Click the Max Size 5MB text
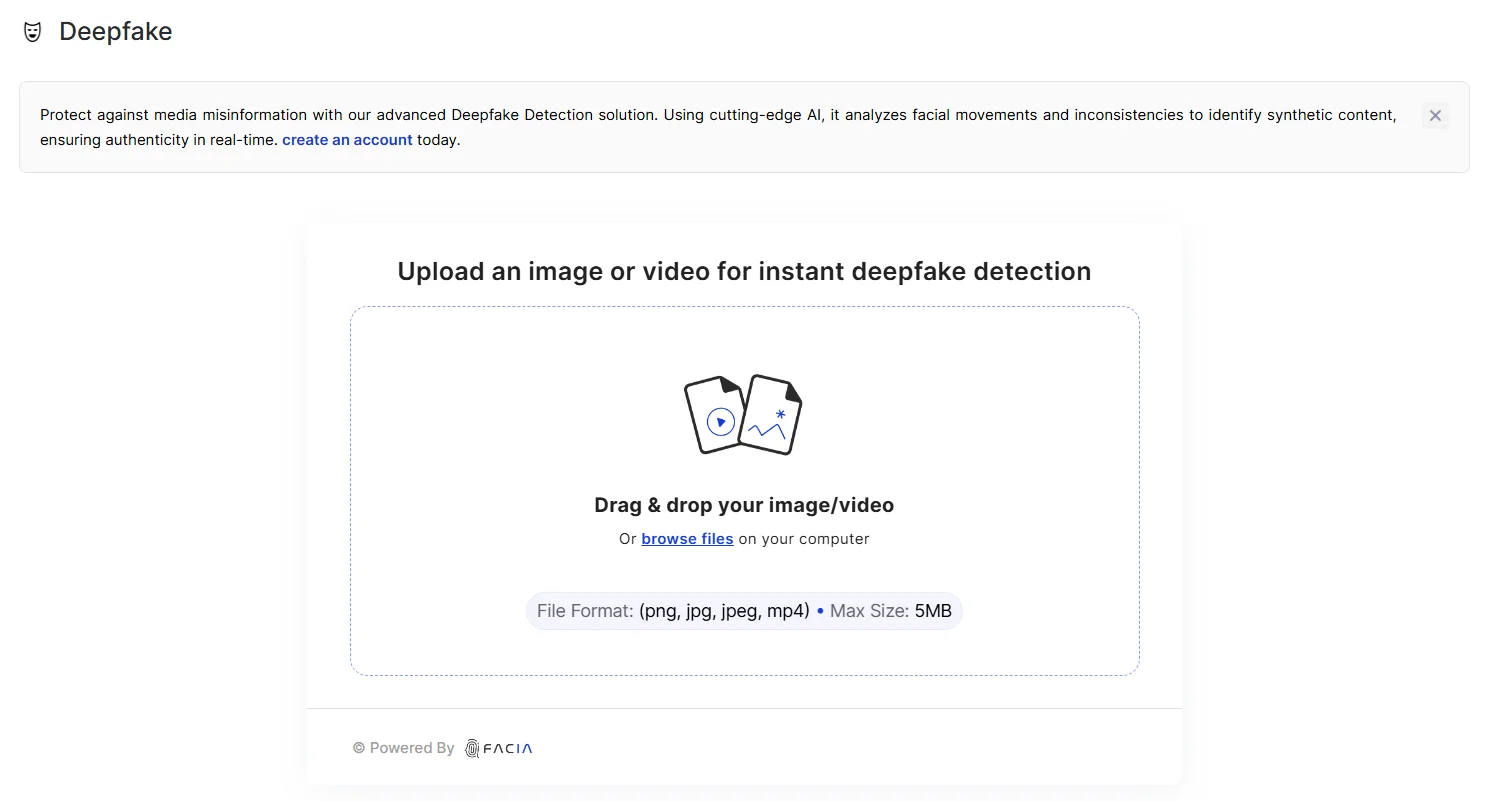This screenshot has height=801, width=1498. 889,610
